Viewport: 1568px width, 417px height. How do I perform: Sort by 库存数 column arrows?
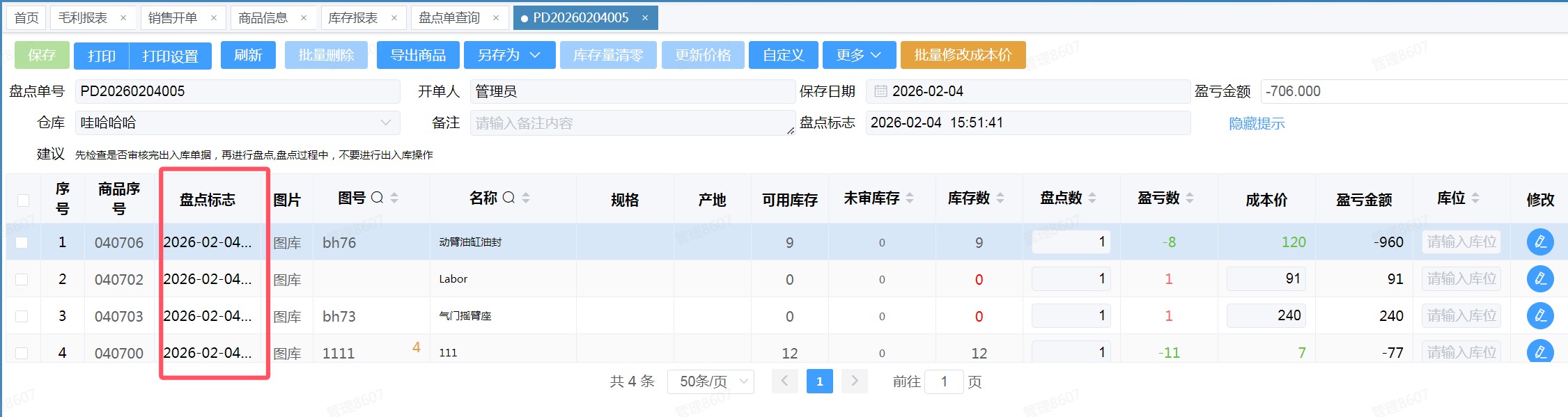click(1000, 198)
